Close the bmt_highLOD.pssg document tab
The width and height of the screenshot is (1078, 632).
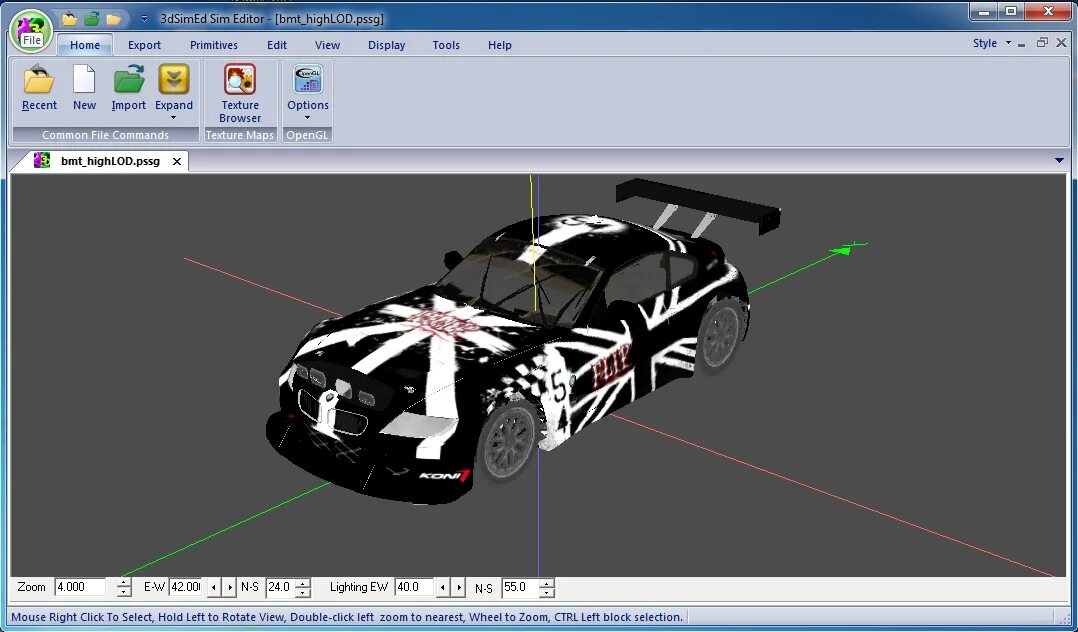(177, 161)
